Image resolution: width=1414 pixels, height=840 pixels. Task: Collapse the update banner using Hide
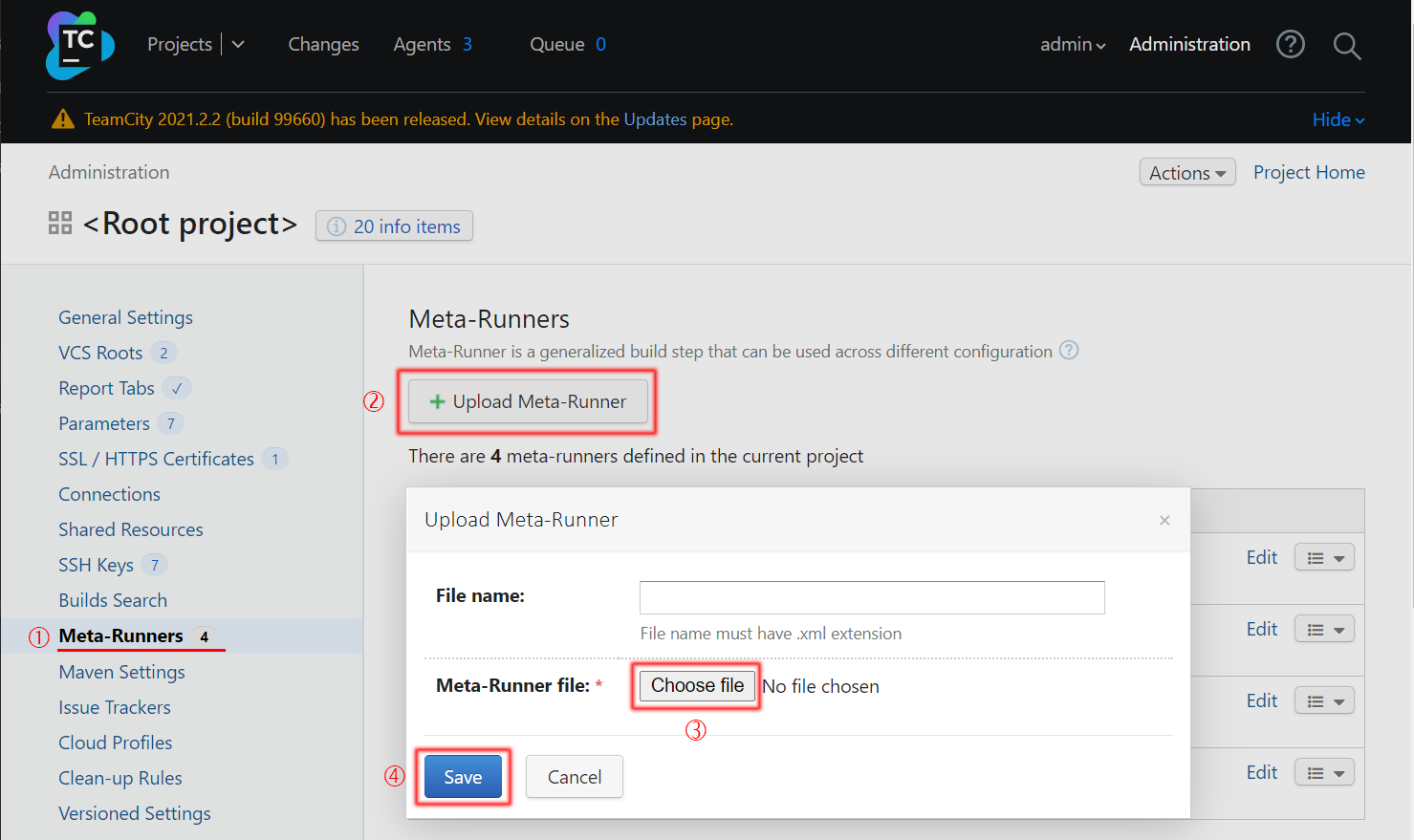coord(1338,119)
